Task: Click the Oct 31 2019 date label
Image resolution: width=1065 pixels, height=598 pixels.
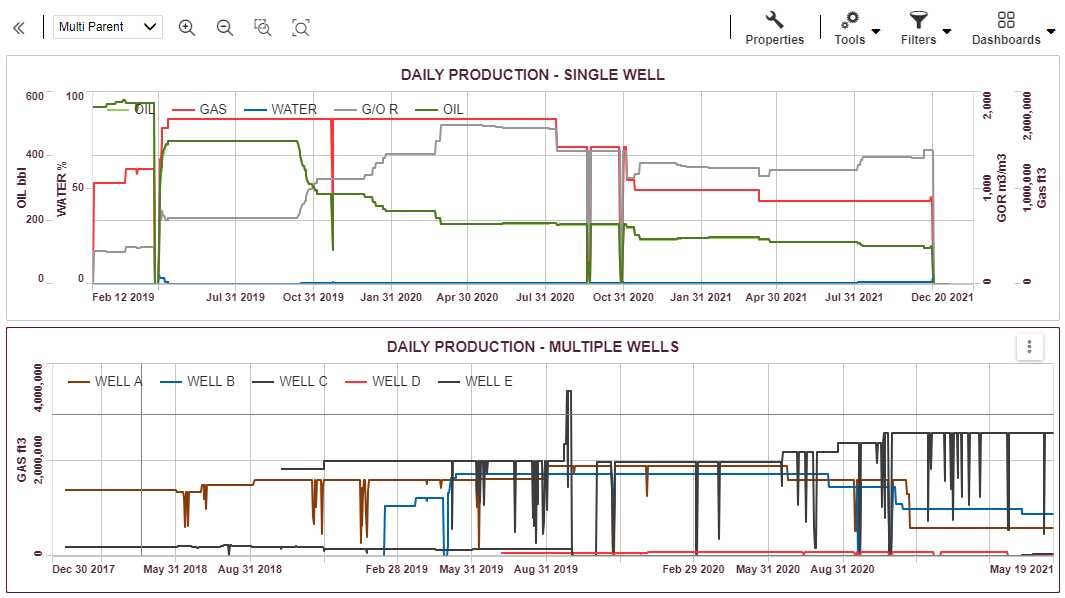Action: (313, 298)
